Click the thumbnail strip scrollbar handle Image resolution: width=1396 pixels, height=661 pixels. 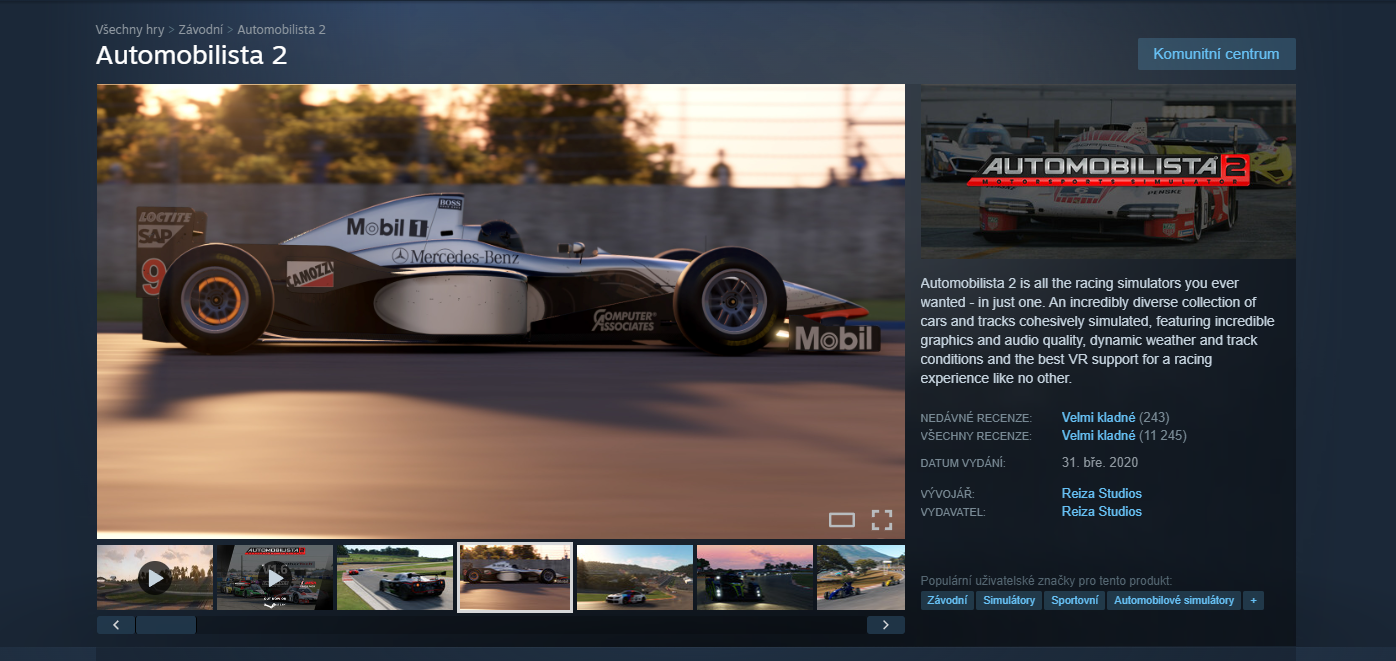pos(166,625)
